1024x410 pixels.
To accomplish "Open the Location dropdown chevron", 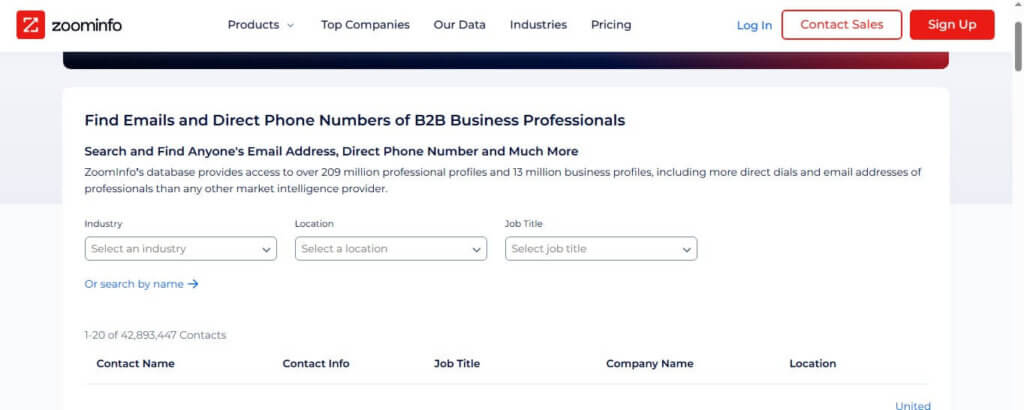I will pos(476,249).
